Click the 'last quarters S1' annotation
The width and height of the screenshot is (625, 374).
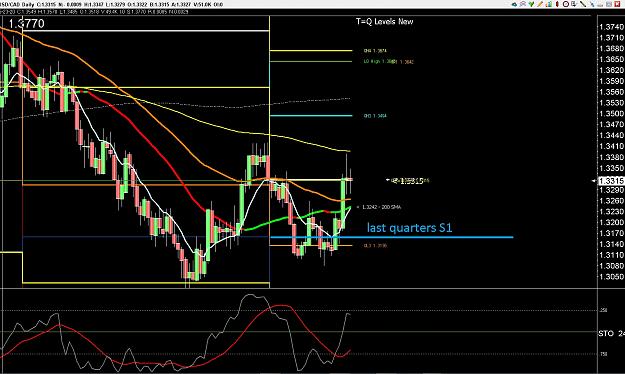[x=409, y=228]
